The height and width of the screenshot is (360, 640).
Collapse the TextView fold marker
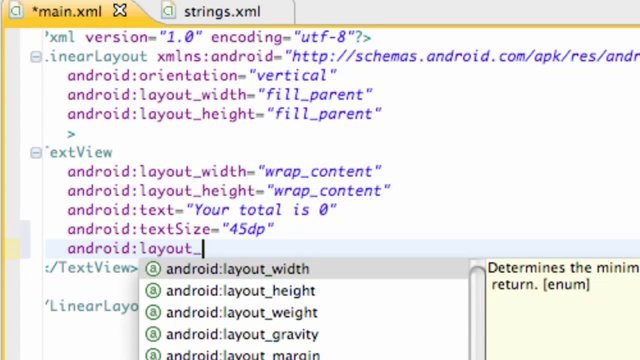(36, 153)
